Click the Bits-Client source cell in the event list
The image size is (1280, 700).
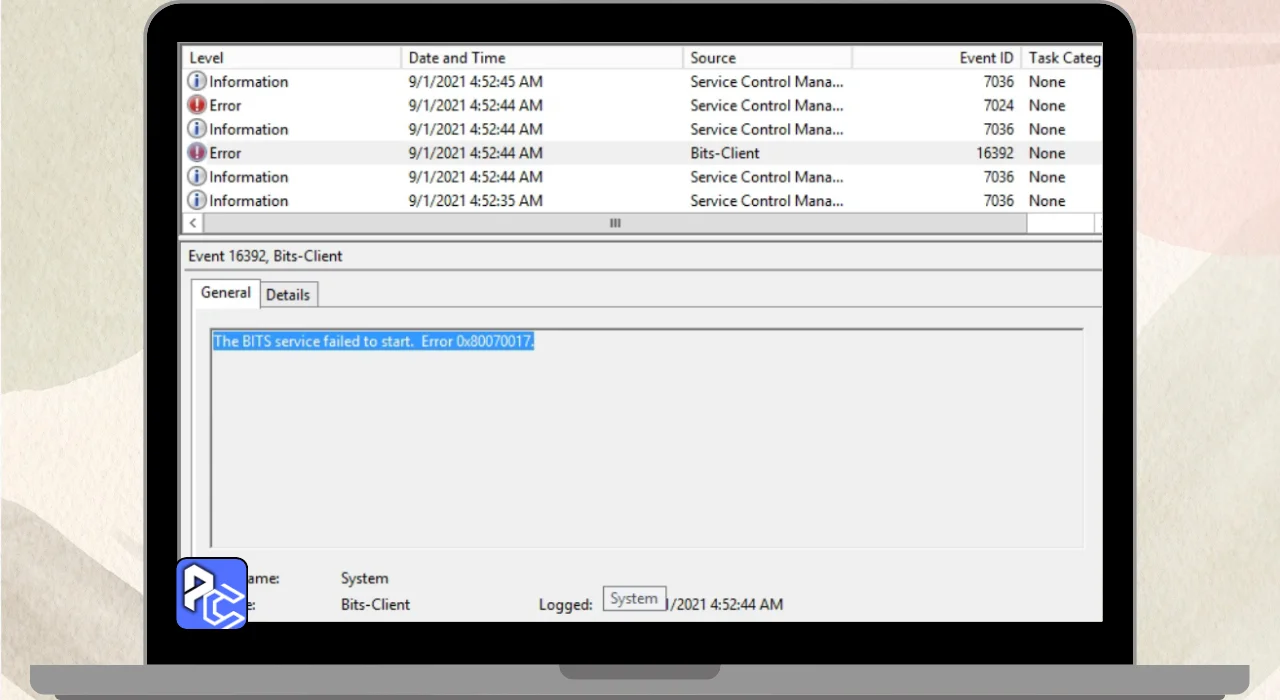(725, 153)
